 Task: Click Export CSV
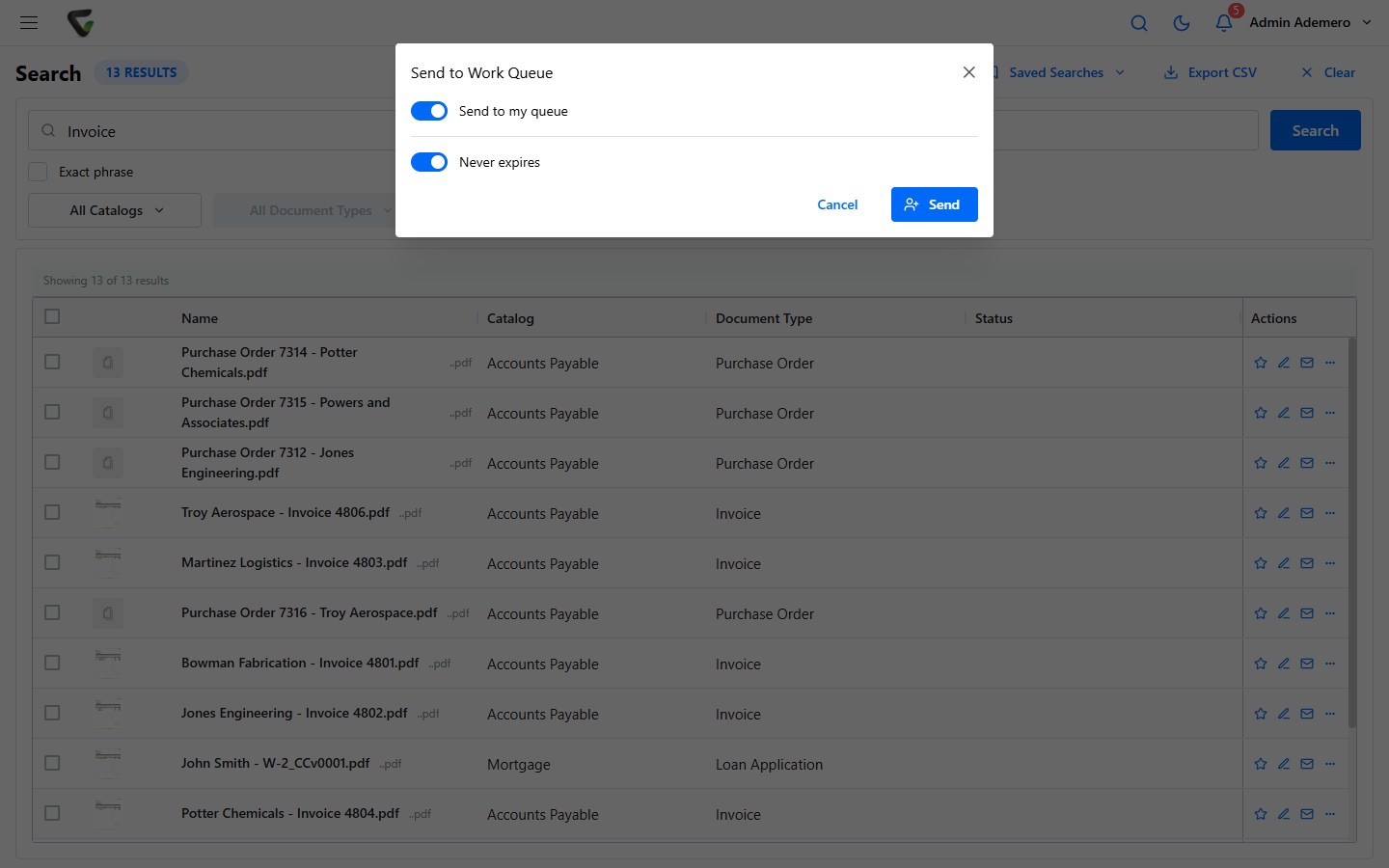[1211, 72]
